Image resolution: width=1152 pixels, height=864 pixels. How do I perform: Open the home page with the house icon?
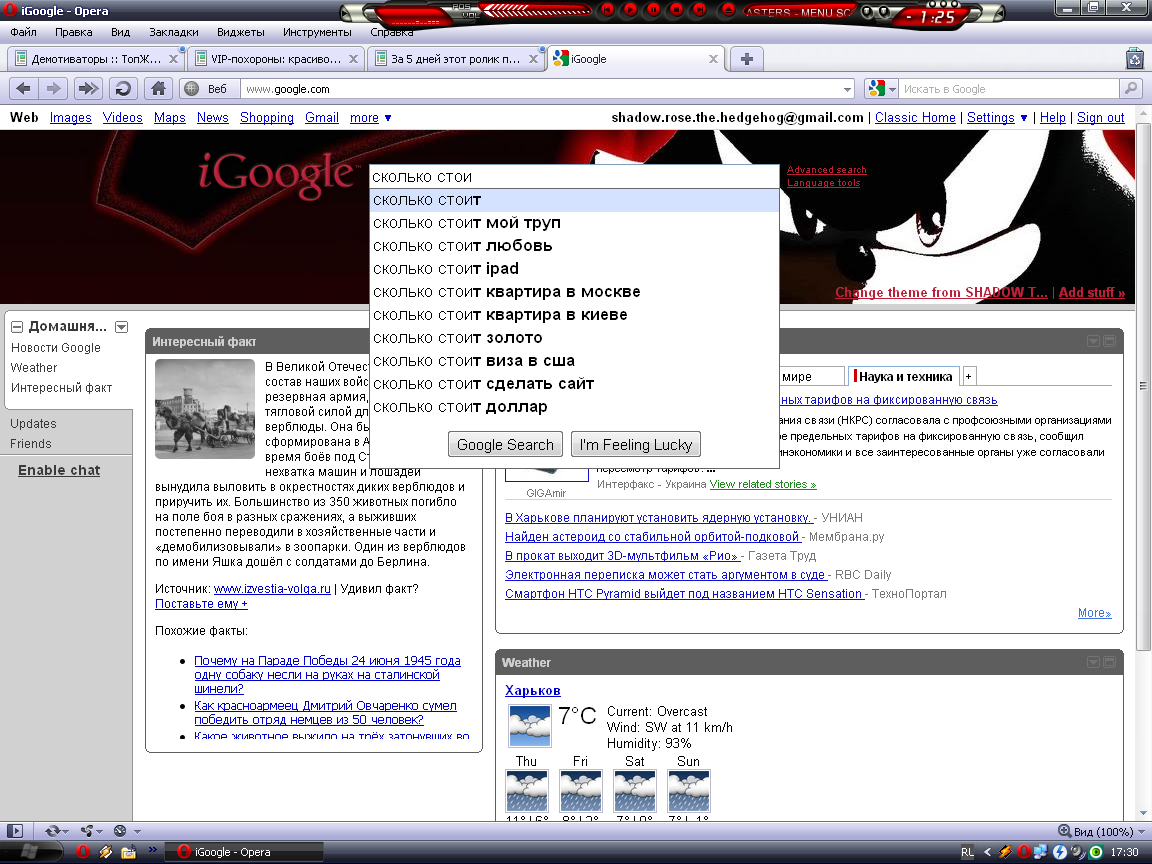click(158, 89)
